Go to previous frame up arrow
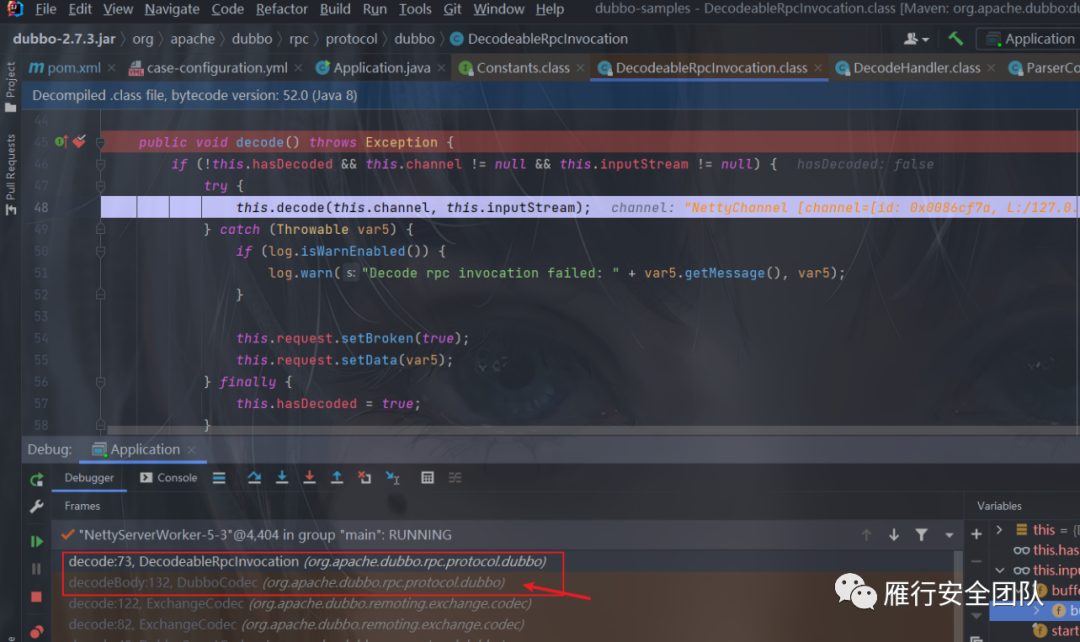The image size is (1080, 642). coord(866,535)
